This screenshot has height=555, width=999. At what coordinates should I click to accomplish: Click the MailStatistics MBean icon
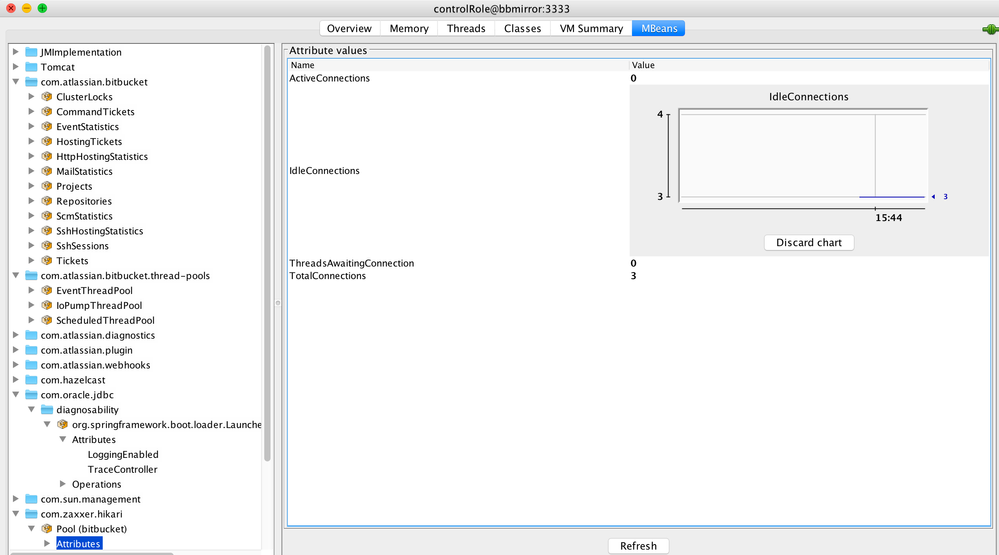(x=47, y=171)
